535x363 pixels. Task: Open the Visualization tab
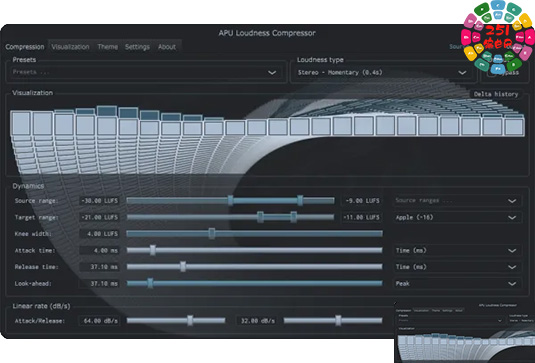(70, 47)
